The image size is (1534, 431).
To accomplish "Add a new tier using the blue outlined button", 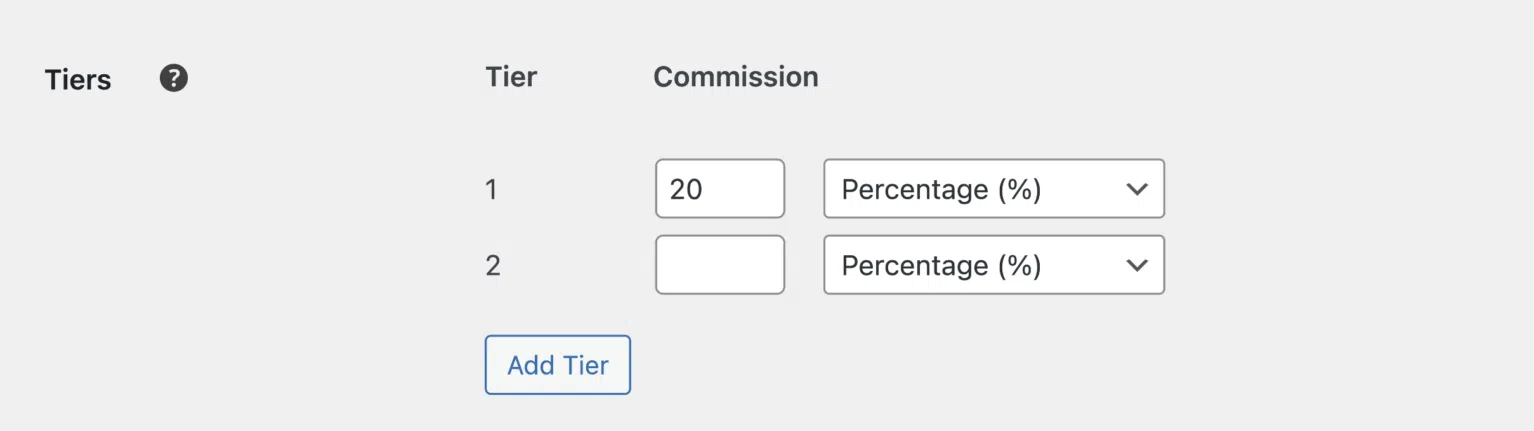I will pos(558,365).
